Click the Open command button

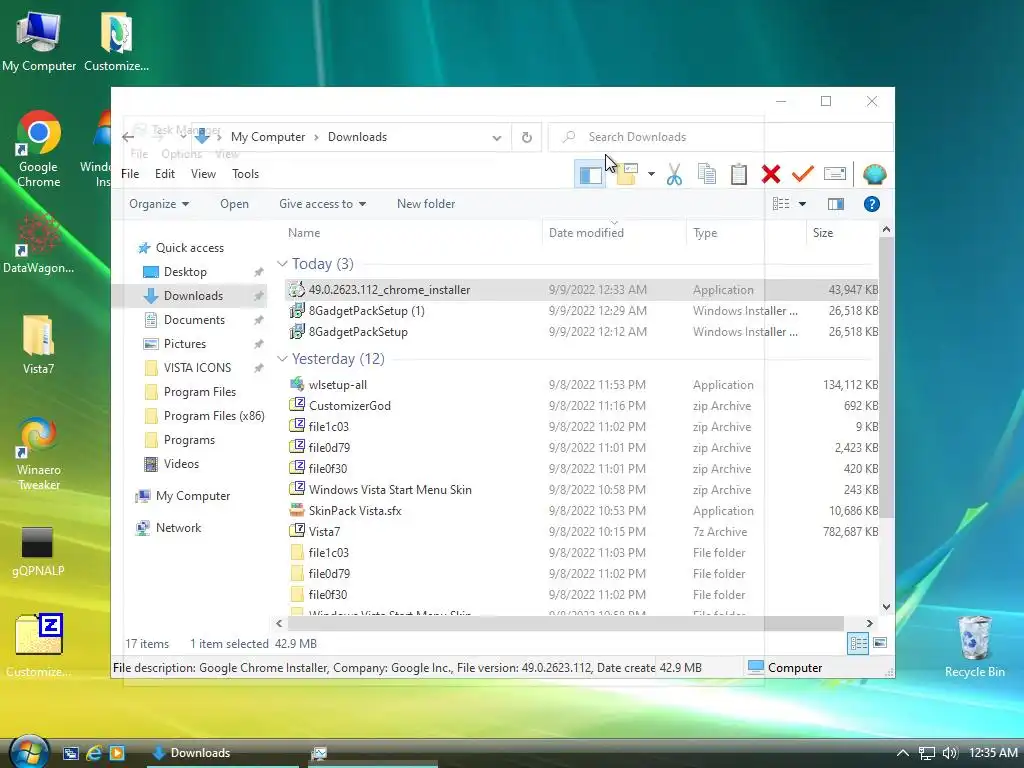point(234,204)
